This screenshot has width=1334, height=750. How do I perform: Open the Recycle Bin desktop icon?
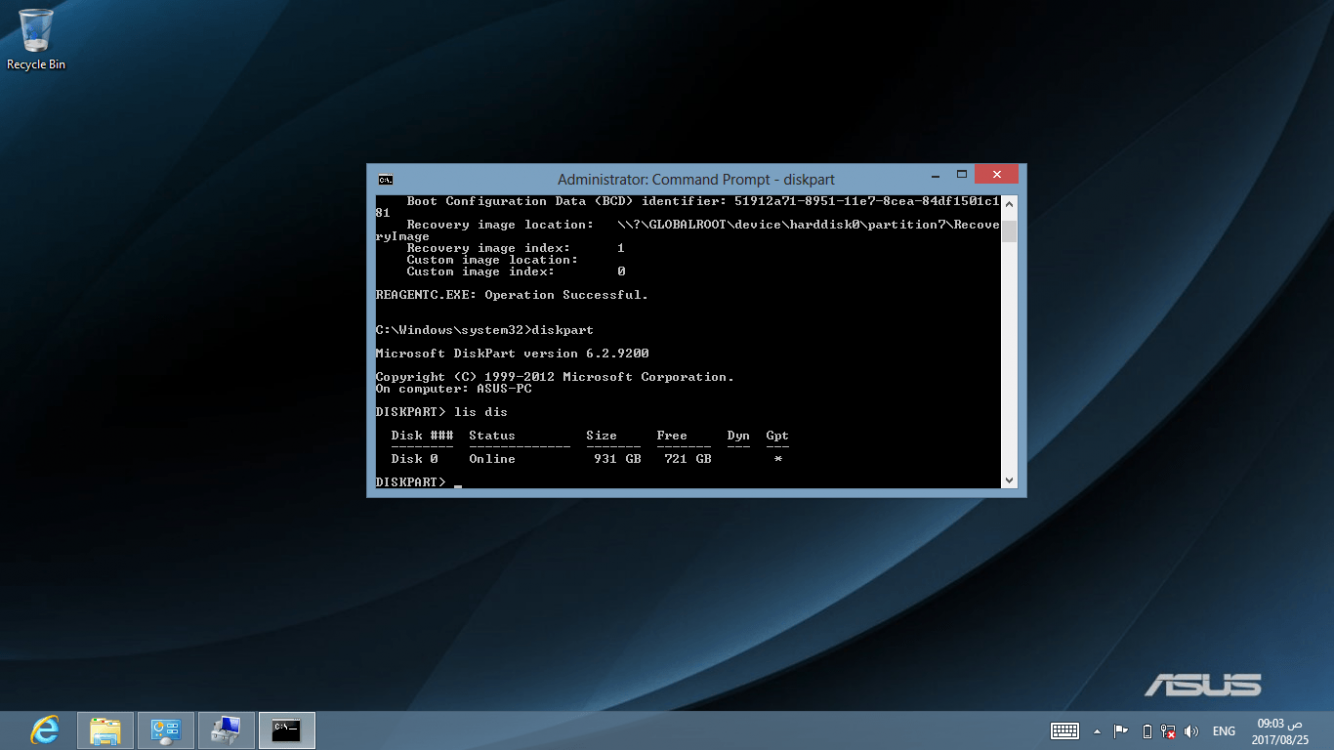click(36, 40)
